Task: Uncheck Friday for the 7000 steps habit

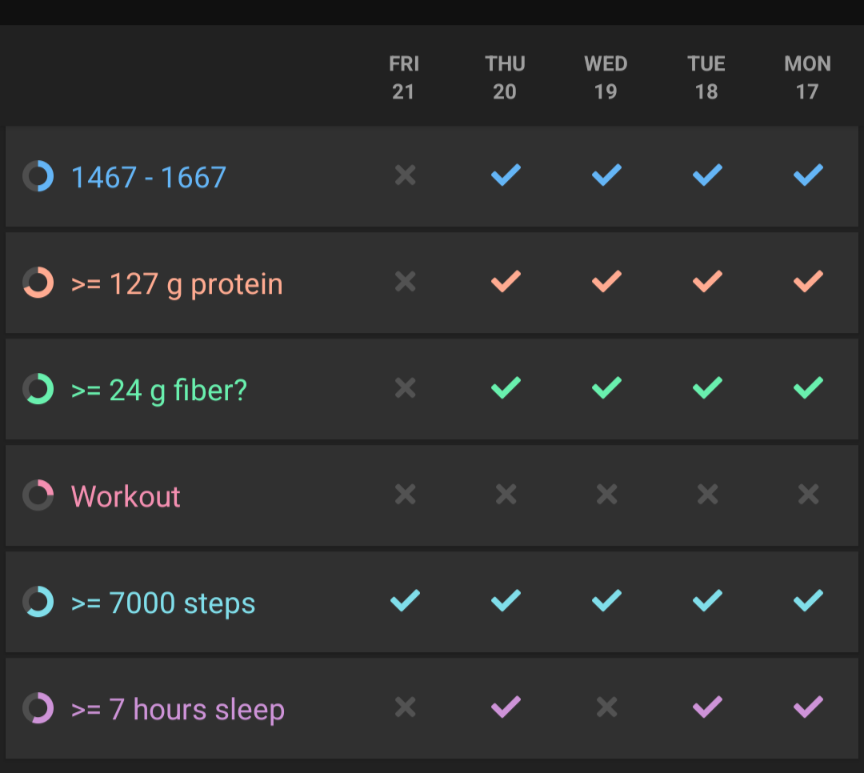Action: 404,601
